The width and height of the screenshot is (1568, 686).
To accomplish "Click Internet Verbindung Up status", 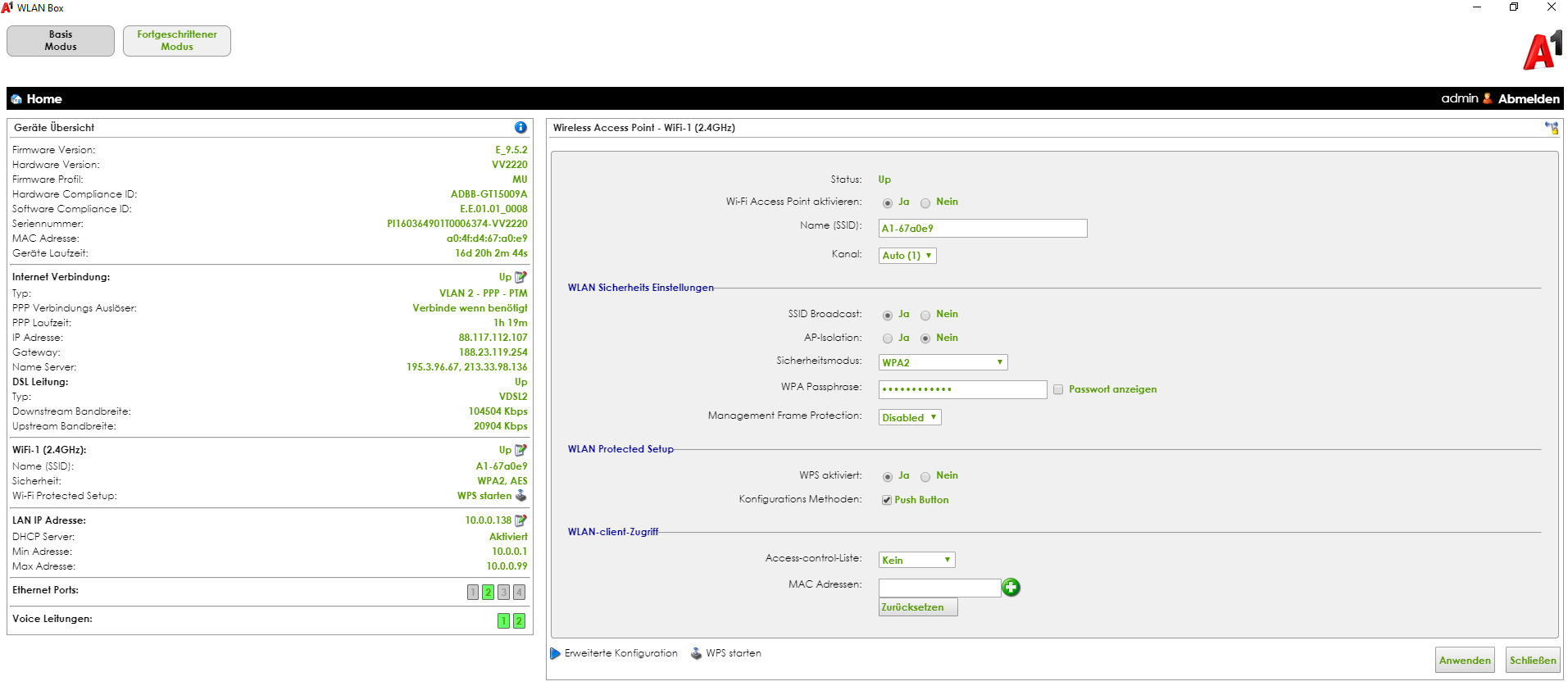I will (505, 277).
